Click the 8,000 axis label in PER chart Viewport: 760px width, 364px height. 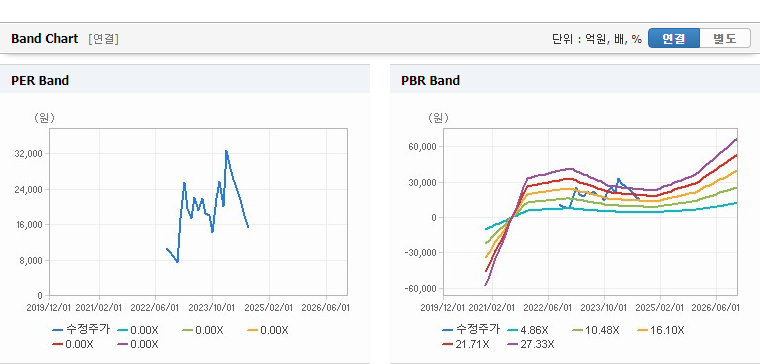(x=32, y=260)
